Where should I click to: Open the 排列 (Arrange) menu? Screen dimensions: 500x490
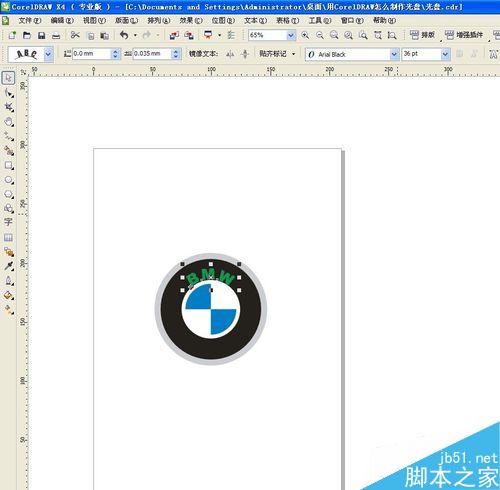(158, 21)
